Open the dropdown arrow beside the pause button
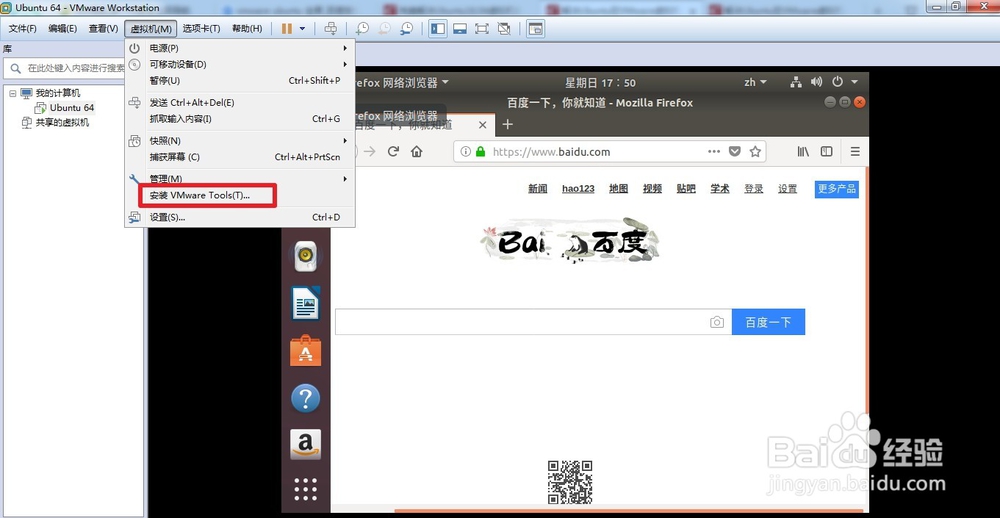 point(302,29)
